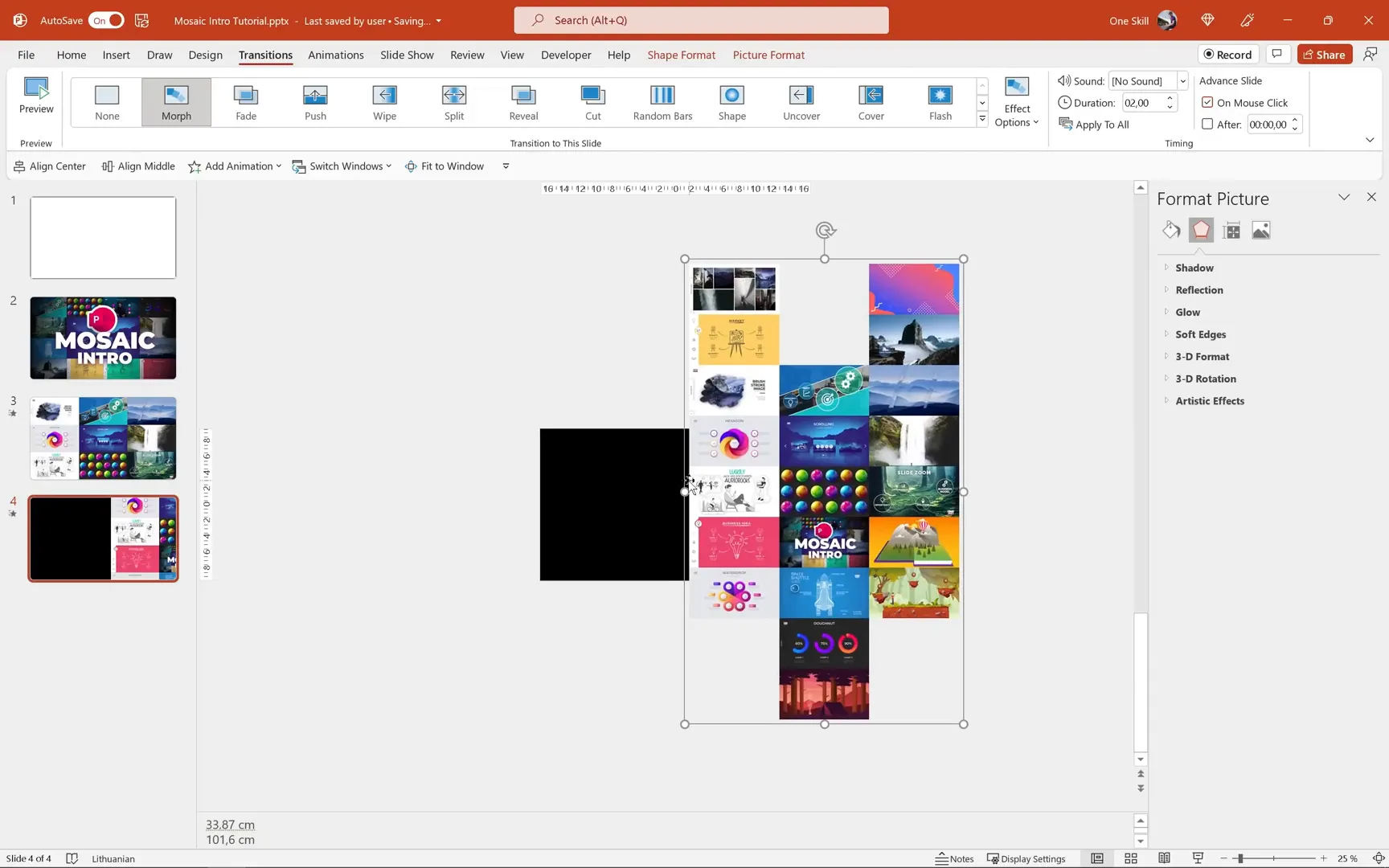The height and width of the screenshot is (868, 1389).
Task: Expand the Shadow section
Action: [1194, 268]
